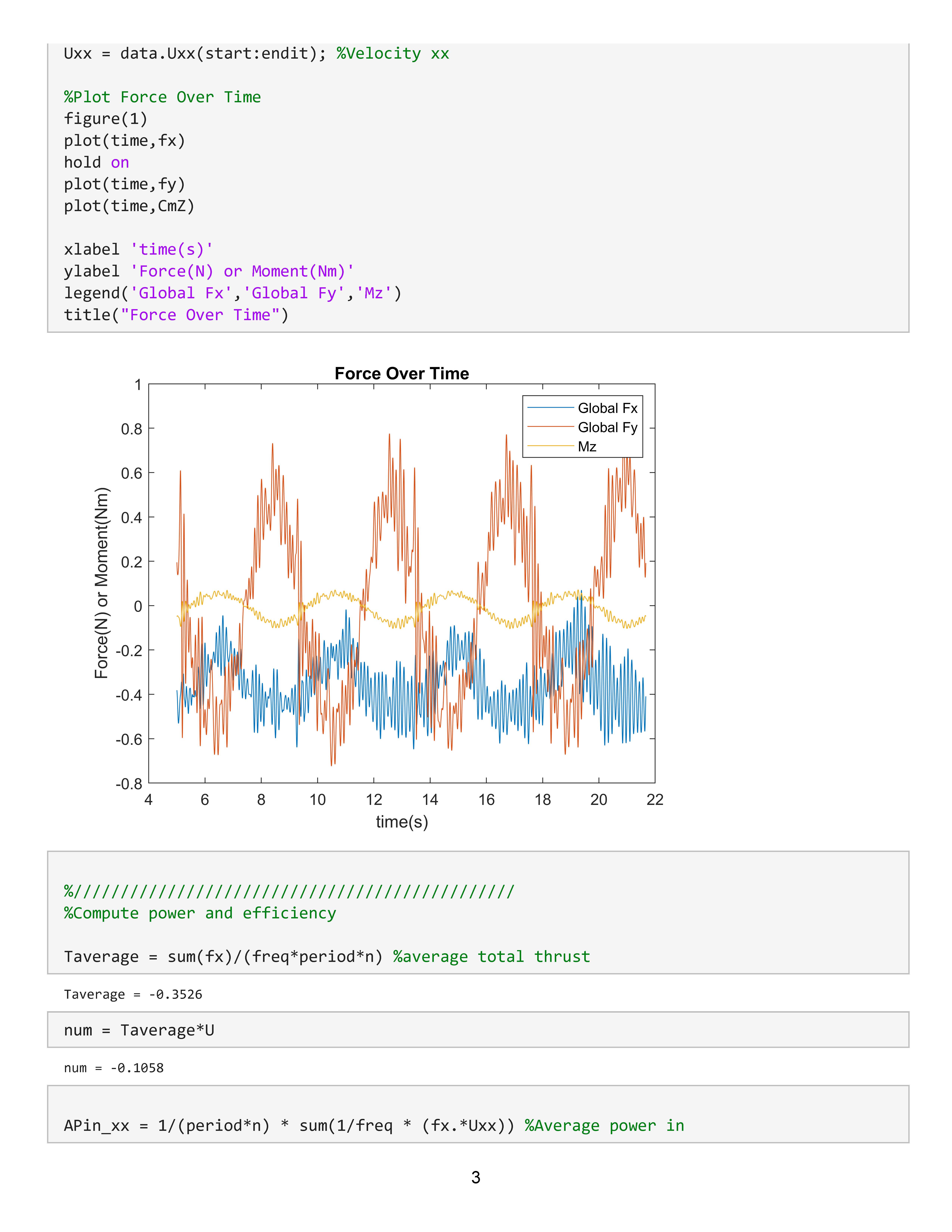Image resolution: width=952 pixels, height=1232 pixels.
Task: Select the x-axis tick label '10'
Action: coord(318,799)
